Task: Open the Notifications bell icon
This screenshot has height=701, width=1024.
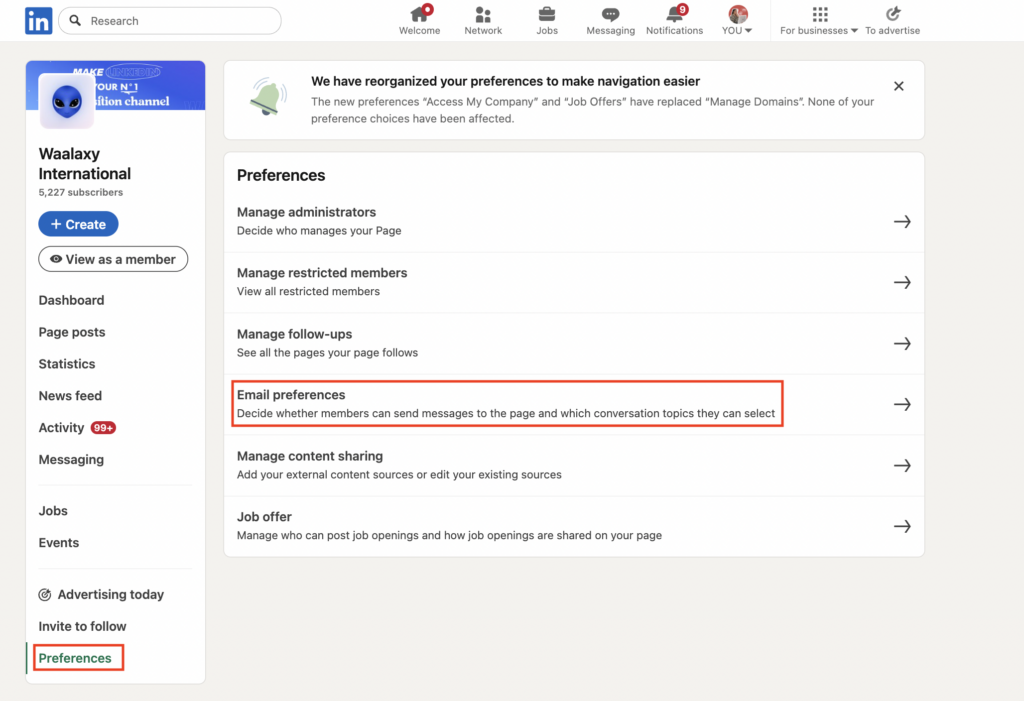Action: (x=674, y=14)
